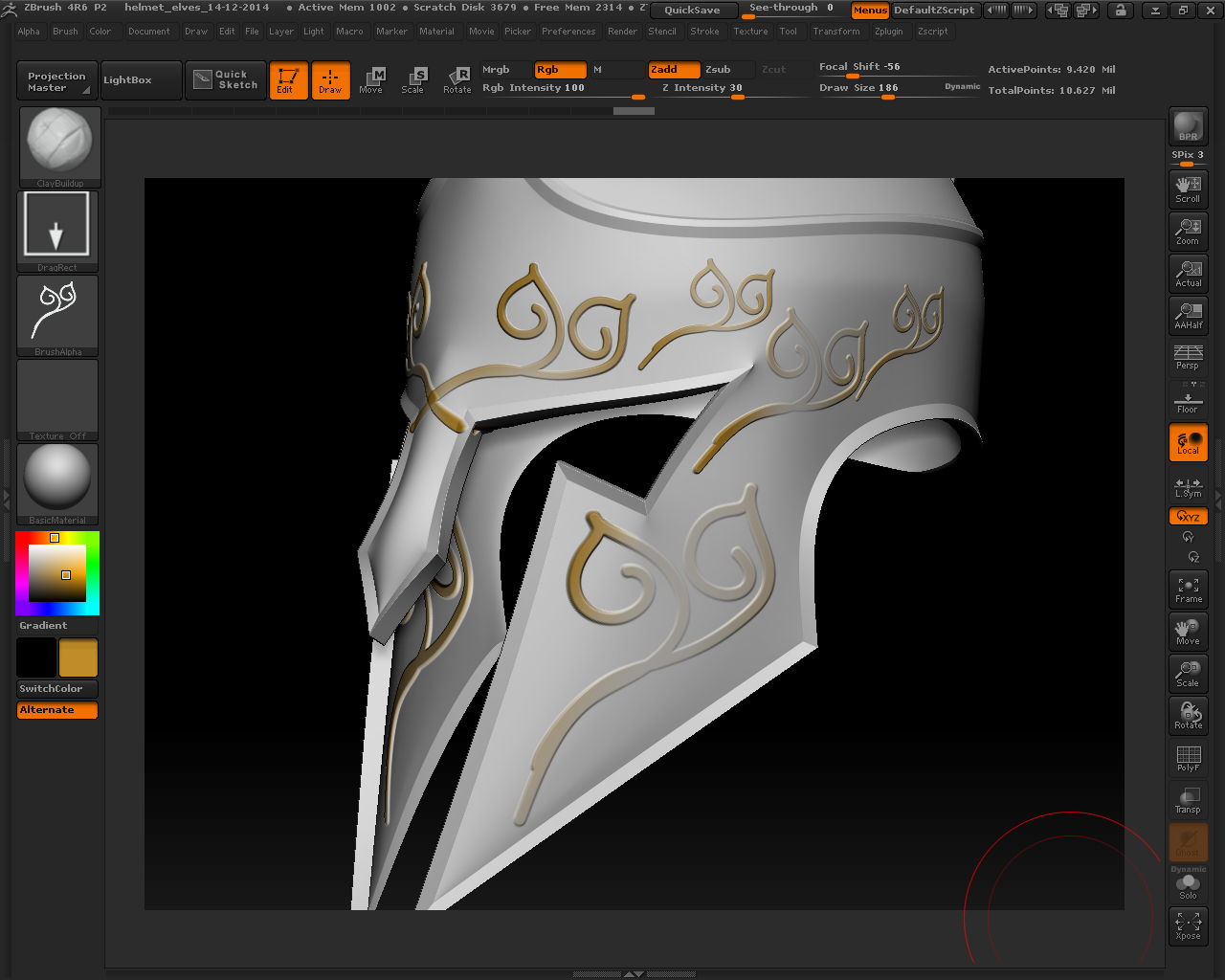Toggle Persp perspective view
The height and width of the screenshot is (980, 1225).
click(x=1188, y=358)
